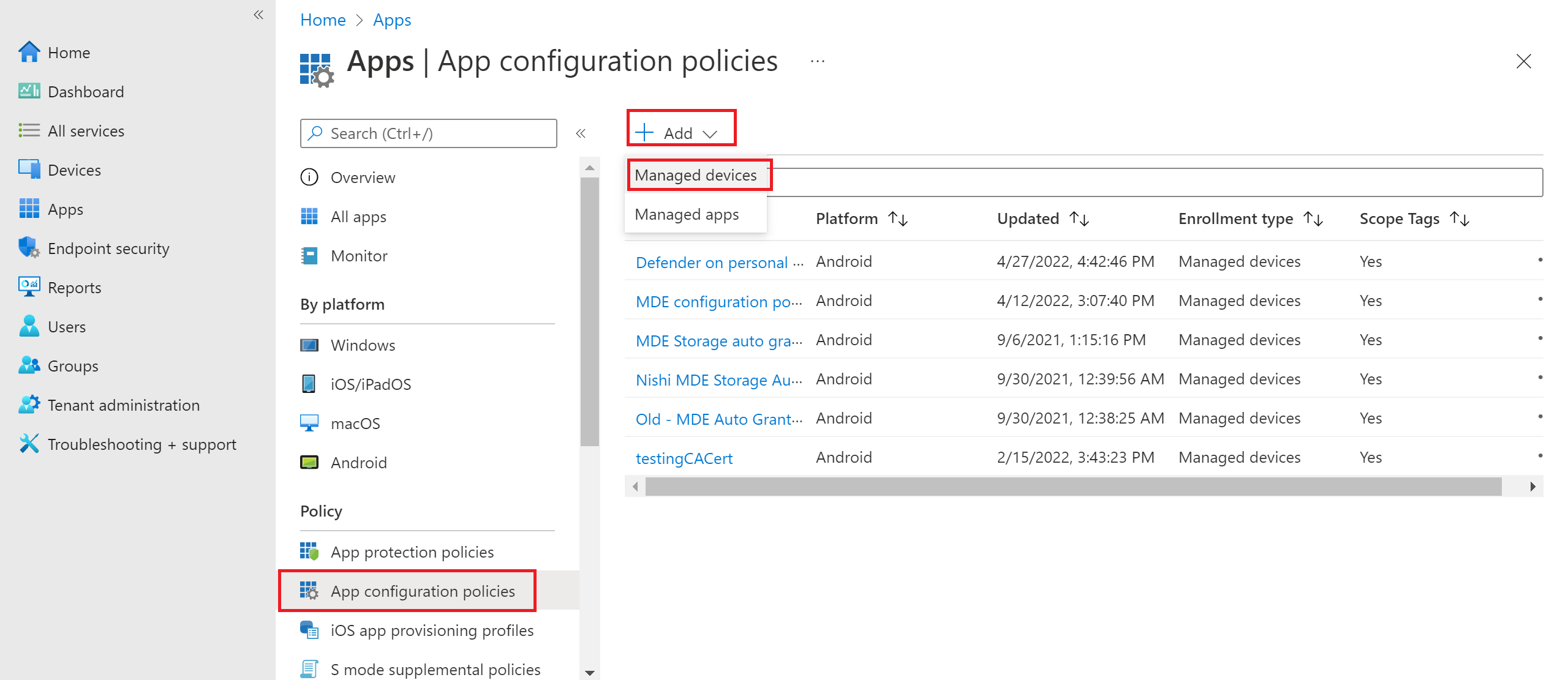Click App configuration policies menu item
Viewport: 1568px width, 680px height.
[x=420, y=590]
